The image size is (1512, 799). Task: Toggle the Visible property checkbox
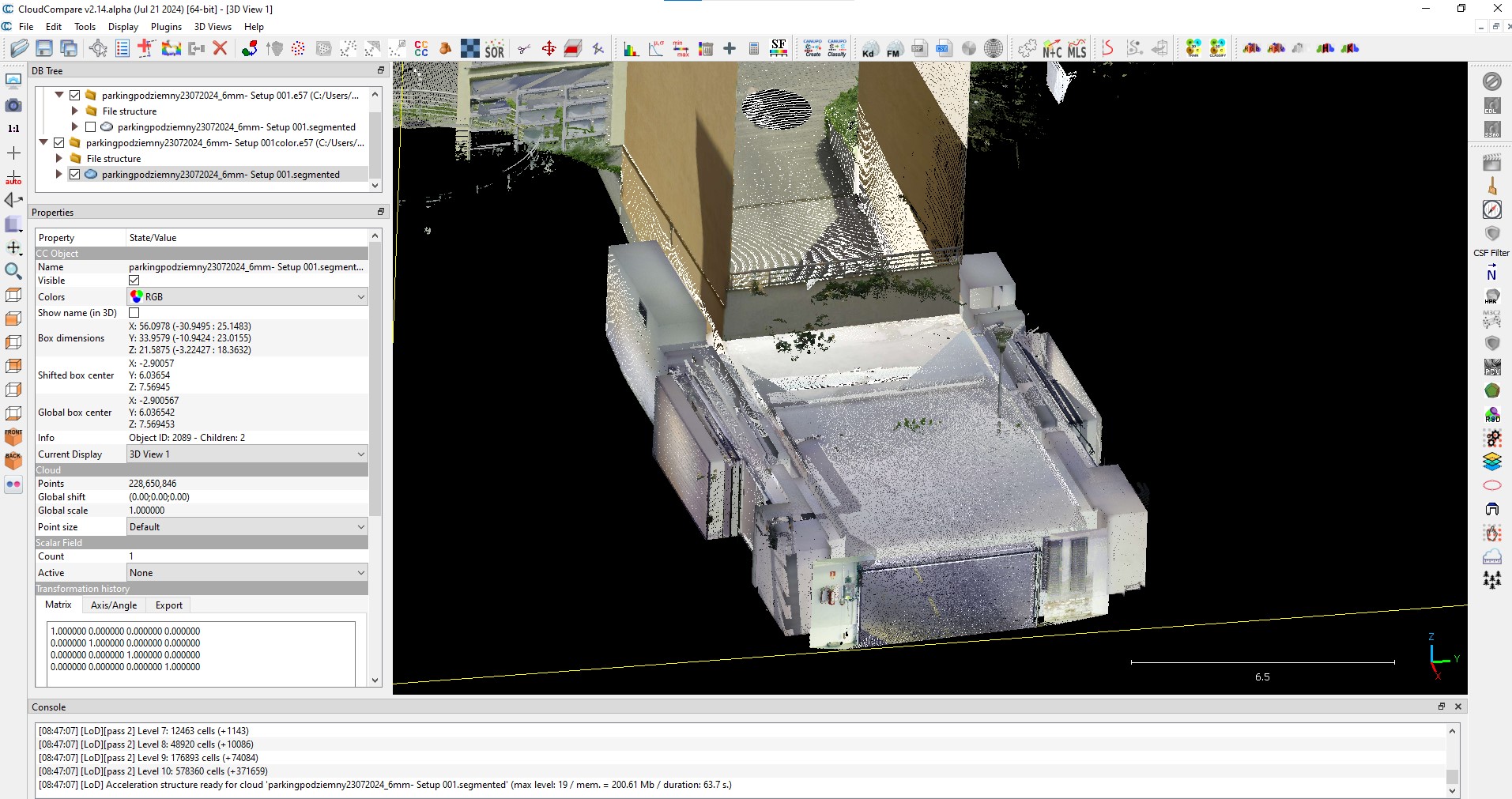134,281
